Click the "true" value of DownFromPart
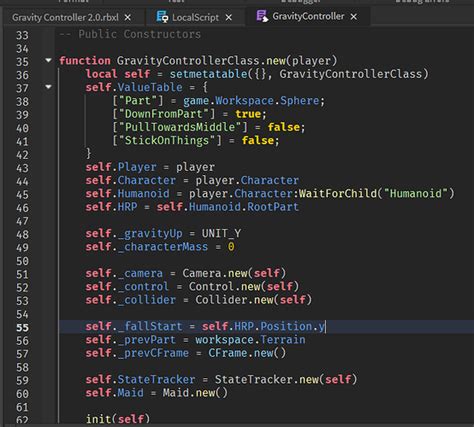The image size is (474, 427). (248, 114)
